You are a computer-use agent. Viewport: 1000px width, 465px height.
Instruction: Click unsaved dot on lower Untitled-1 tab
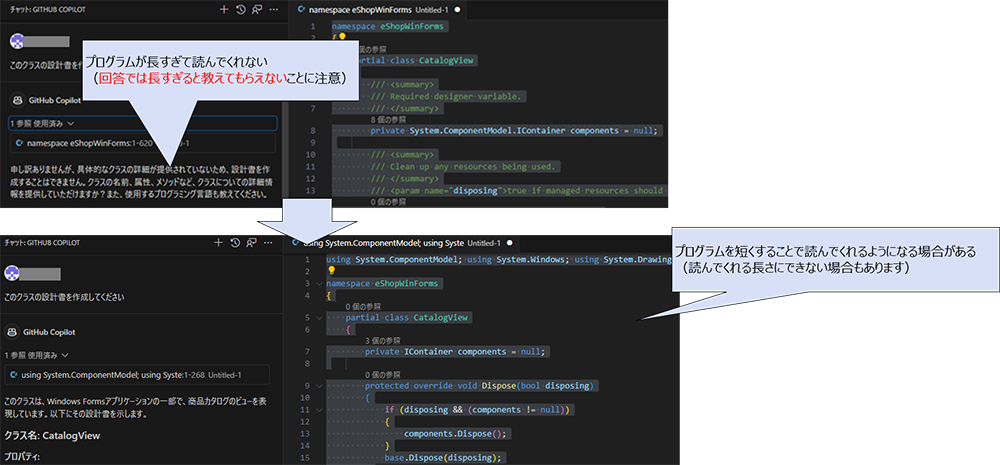coord(510,243)
